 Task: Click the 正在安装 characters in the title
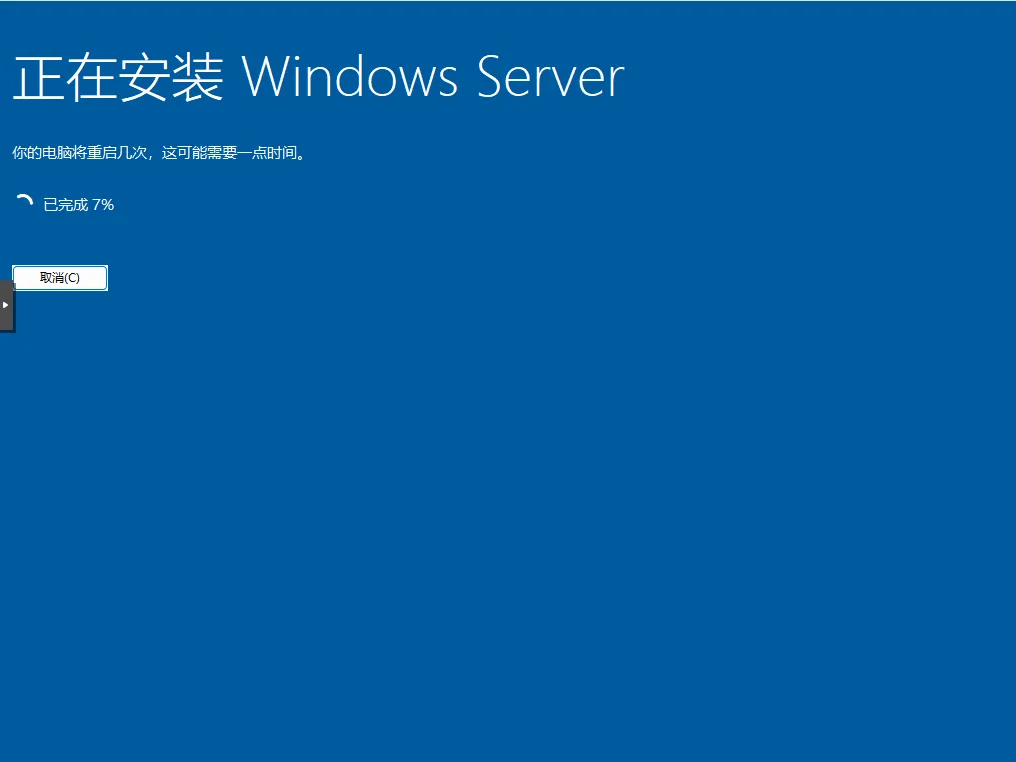coord(118,78)
